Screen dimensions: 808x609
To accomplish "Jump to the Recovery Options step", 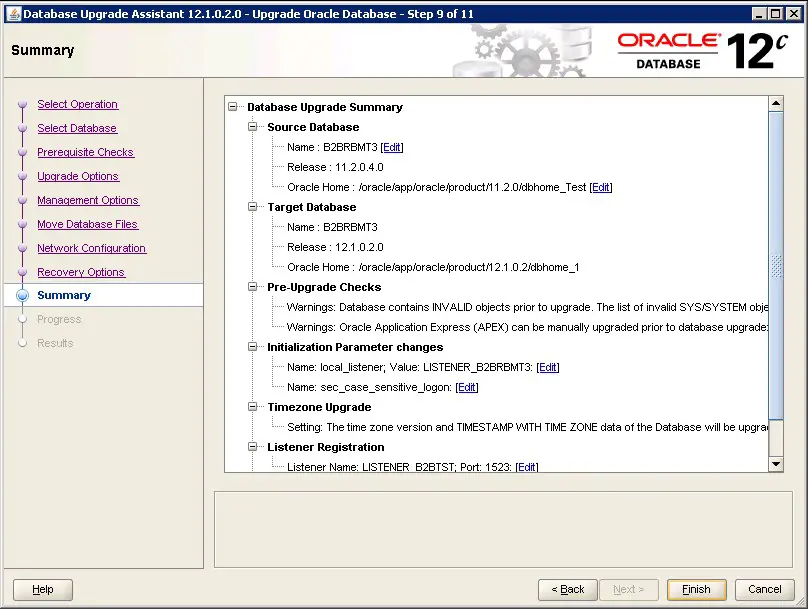I will (x=81, y=272).
